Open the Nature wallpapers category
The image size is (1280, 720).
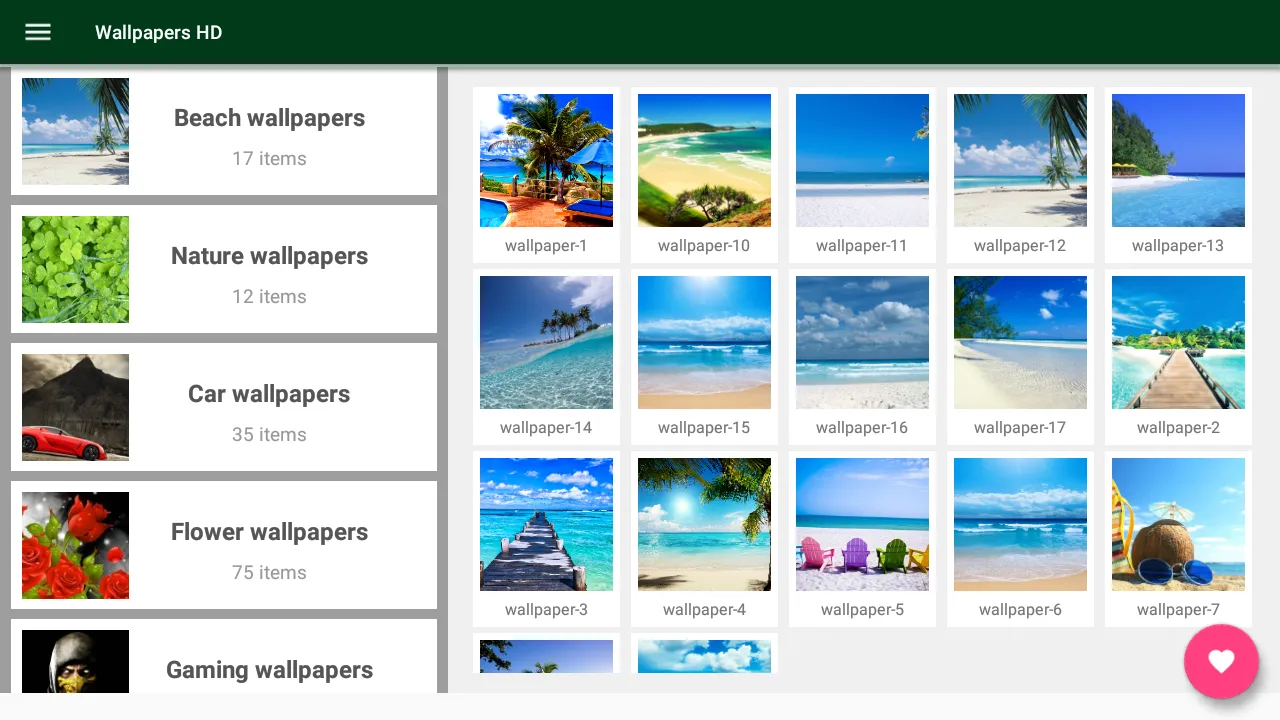click(224, 269)
